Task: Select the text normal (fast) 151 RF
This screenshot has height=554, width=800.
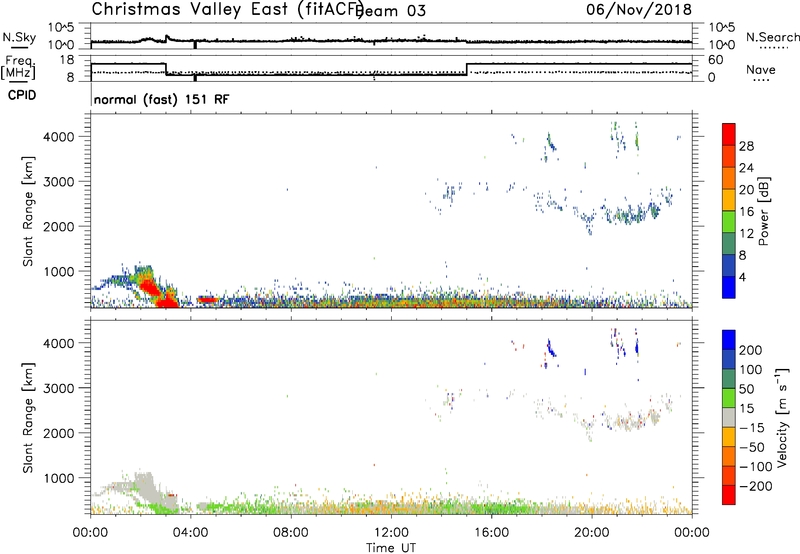Action: tap(162, 99)
